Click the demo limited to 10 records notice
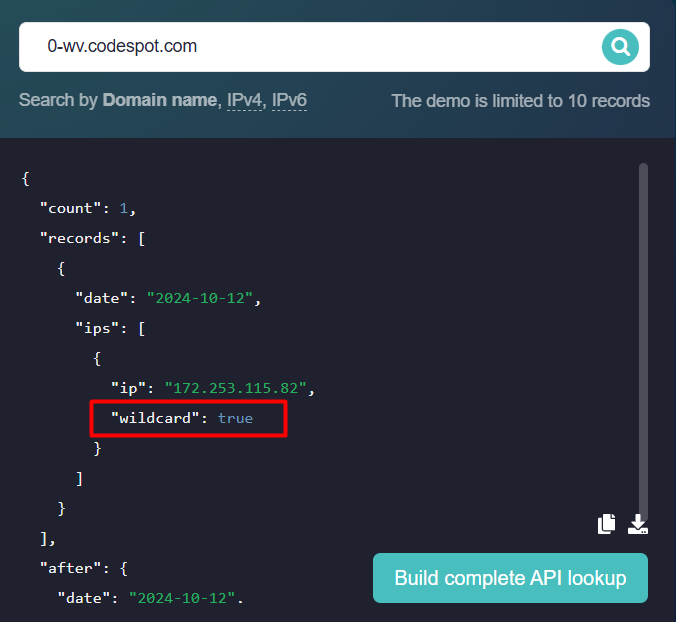The height and width of the screenshot is (622, 676). click(520, 101)
